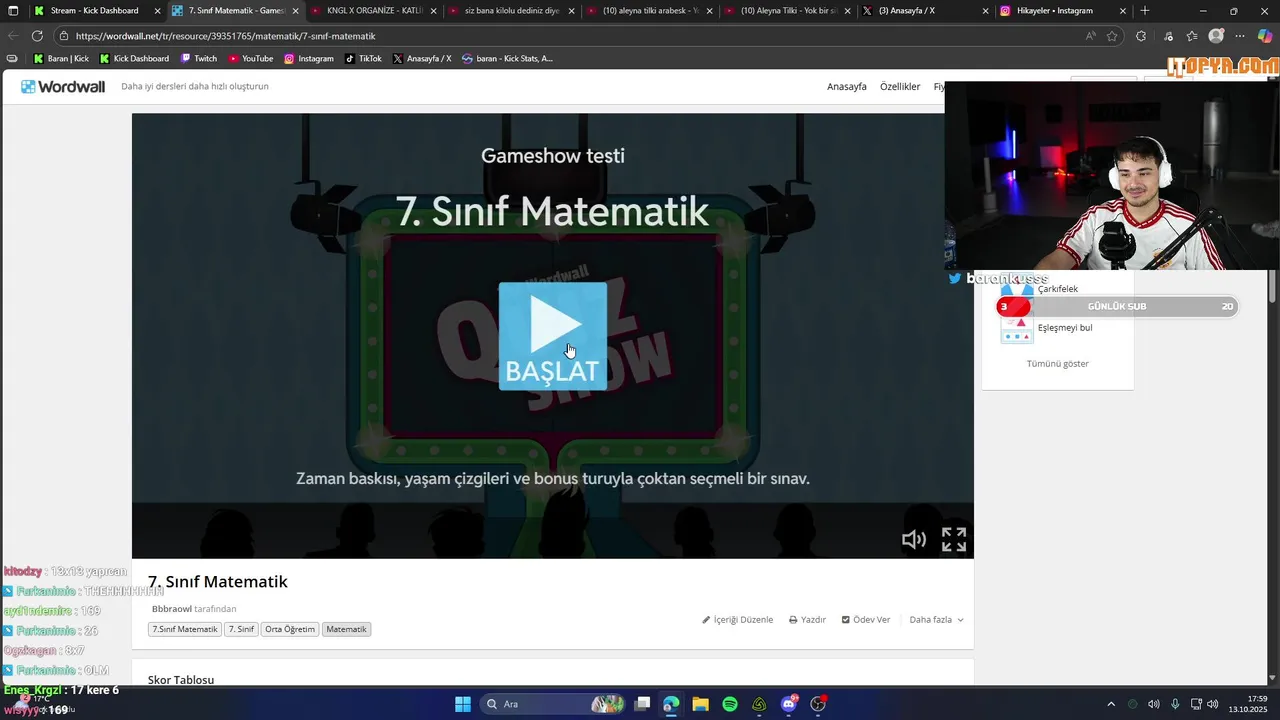Go back with the browser back arrow
The width and height of the screenshot is (1280, 720).
click(x=13, y=36)
